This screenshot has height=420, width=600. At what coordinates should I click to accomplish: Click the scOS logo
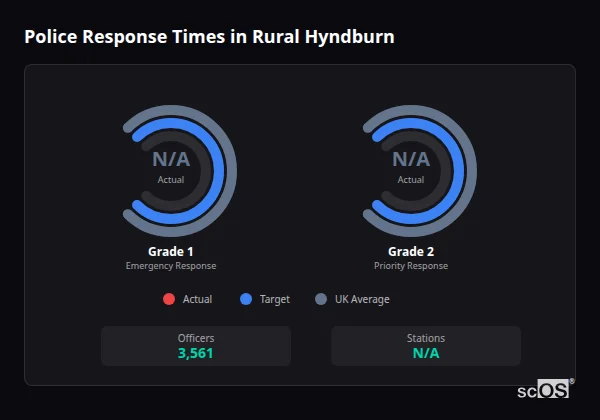click(x=545, y=389)
